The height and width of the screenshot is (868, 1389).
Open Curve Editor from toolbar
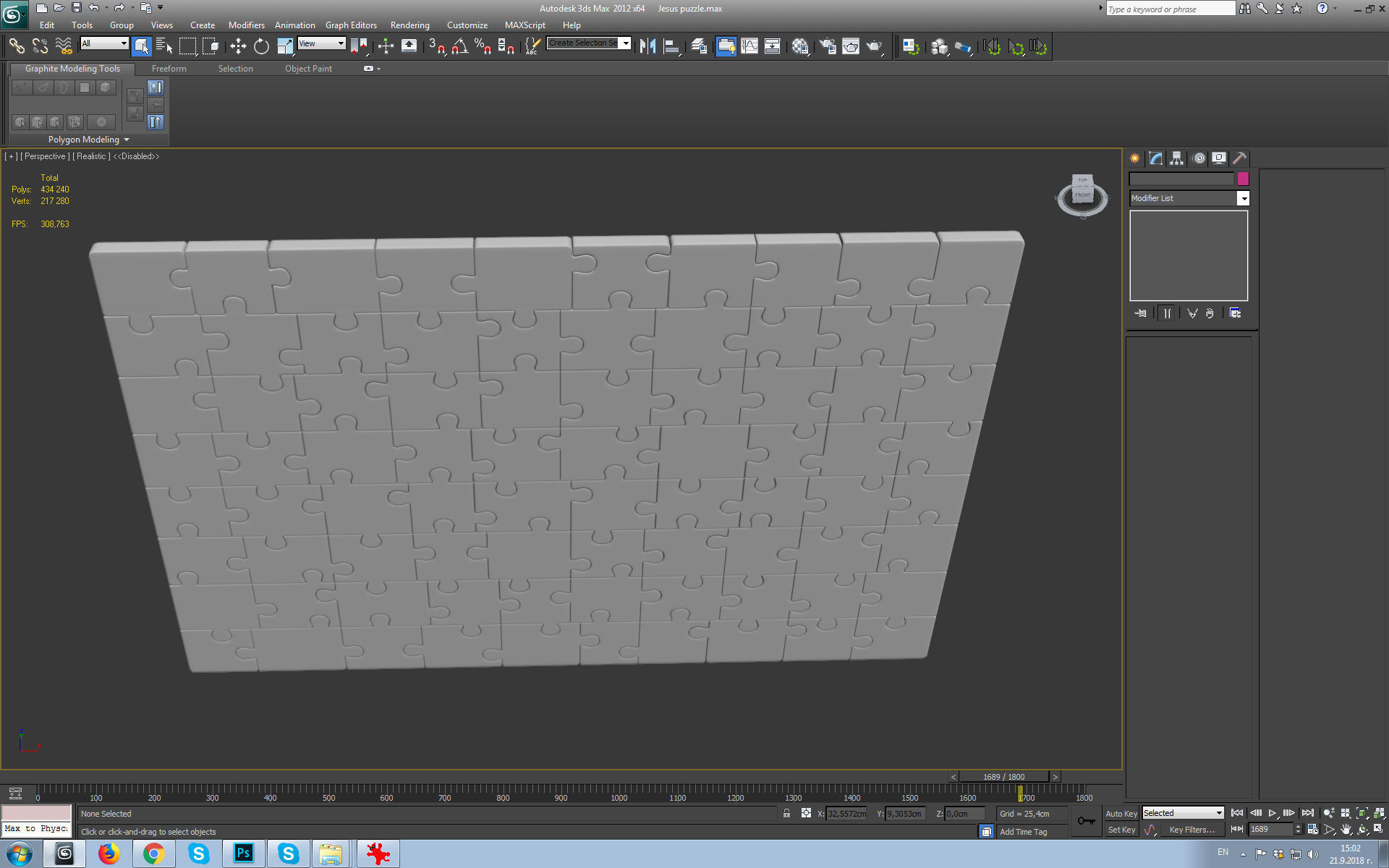pyautogui.click(x=749, y=47)
